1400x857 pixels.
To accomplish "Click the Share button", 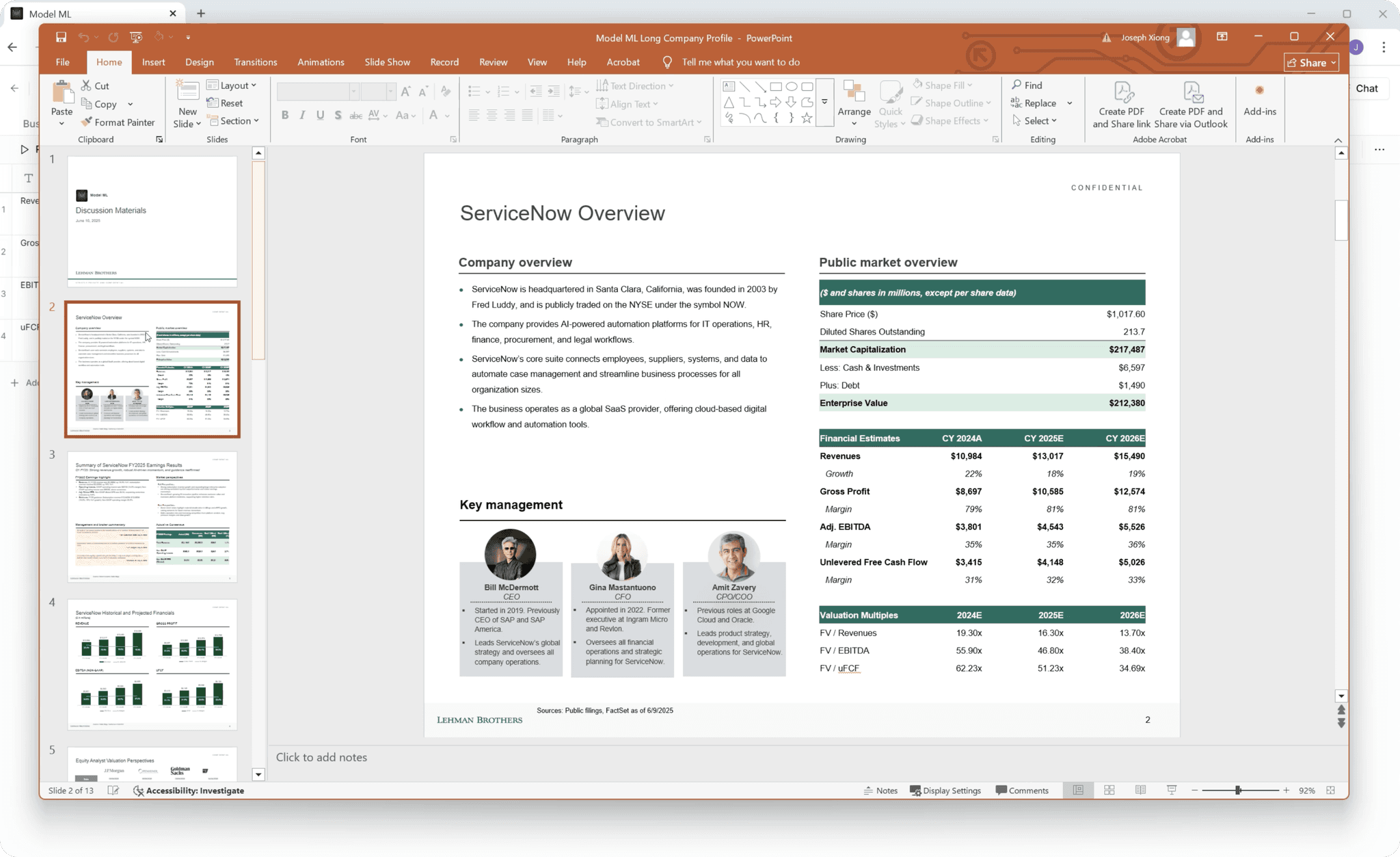I will pos(1311,62).
